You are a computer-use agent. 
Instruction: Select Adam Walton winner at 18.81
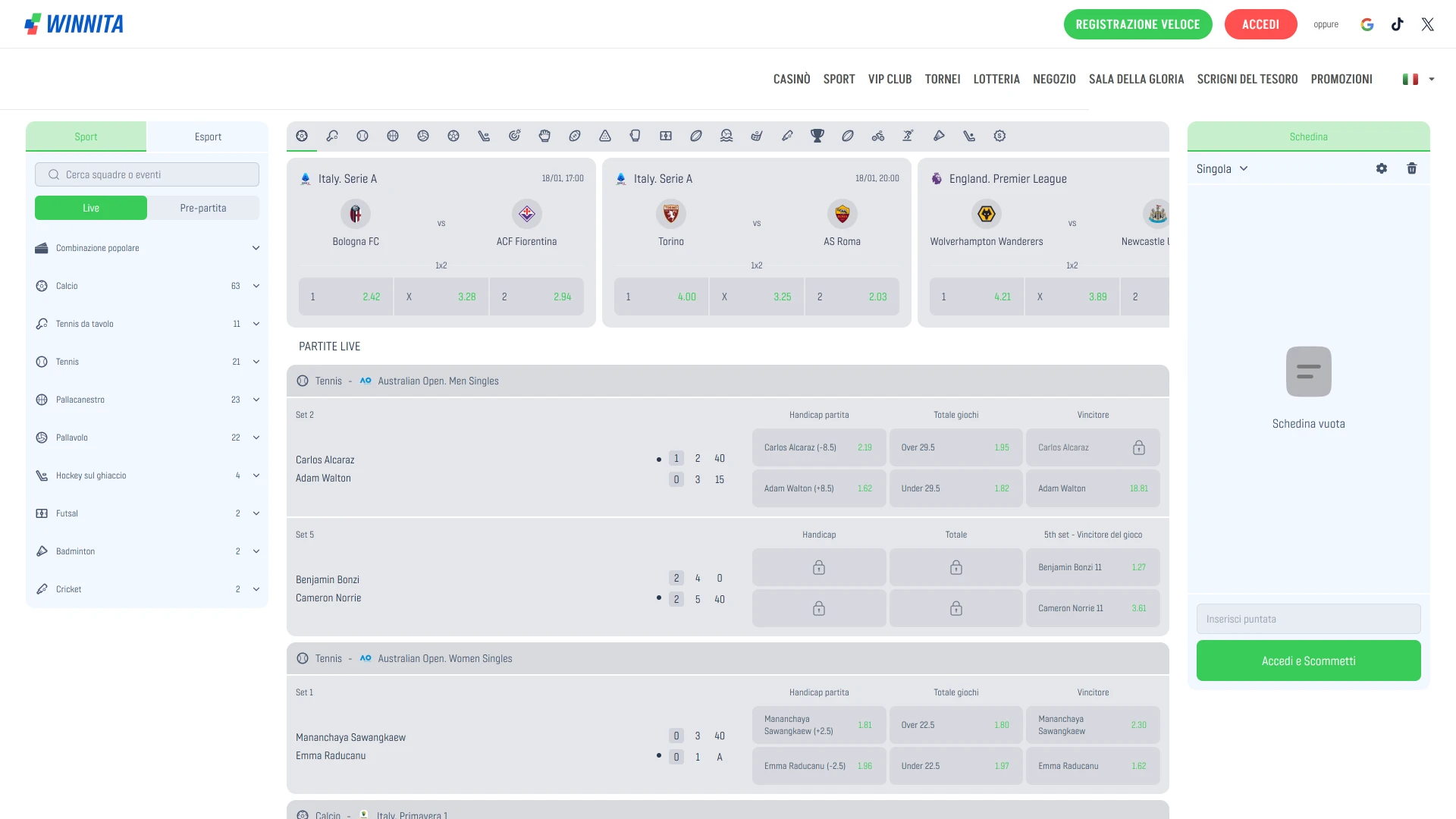(1093, 488)
